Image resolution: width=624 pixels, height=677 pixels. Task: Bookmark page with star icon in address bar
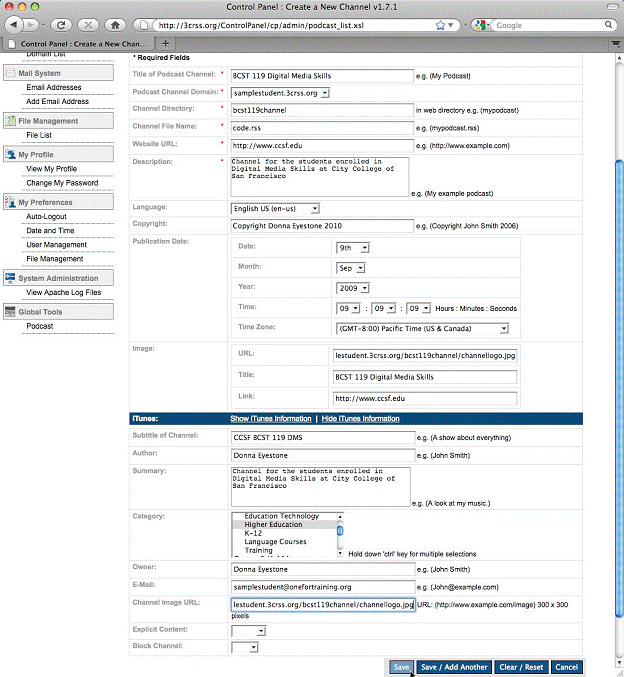coord(439,24)
